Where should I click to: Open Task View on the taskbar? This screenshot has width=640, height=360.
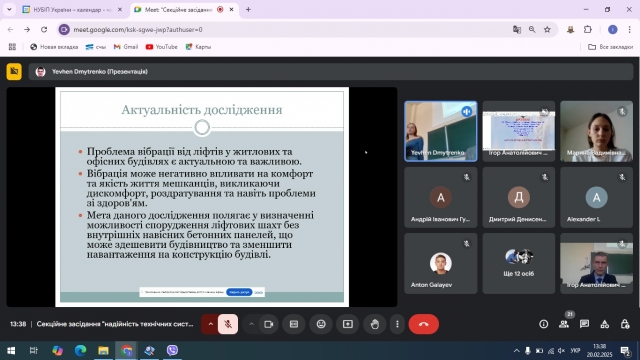pos(33,351)
